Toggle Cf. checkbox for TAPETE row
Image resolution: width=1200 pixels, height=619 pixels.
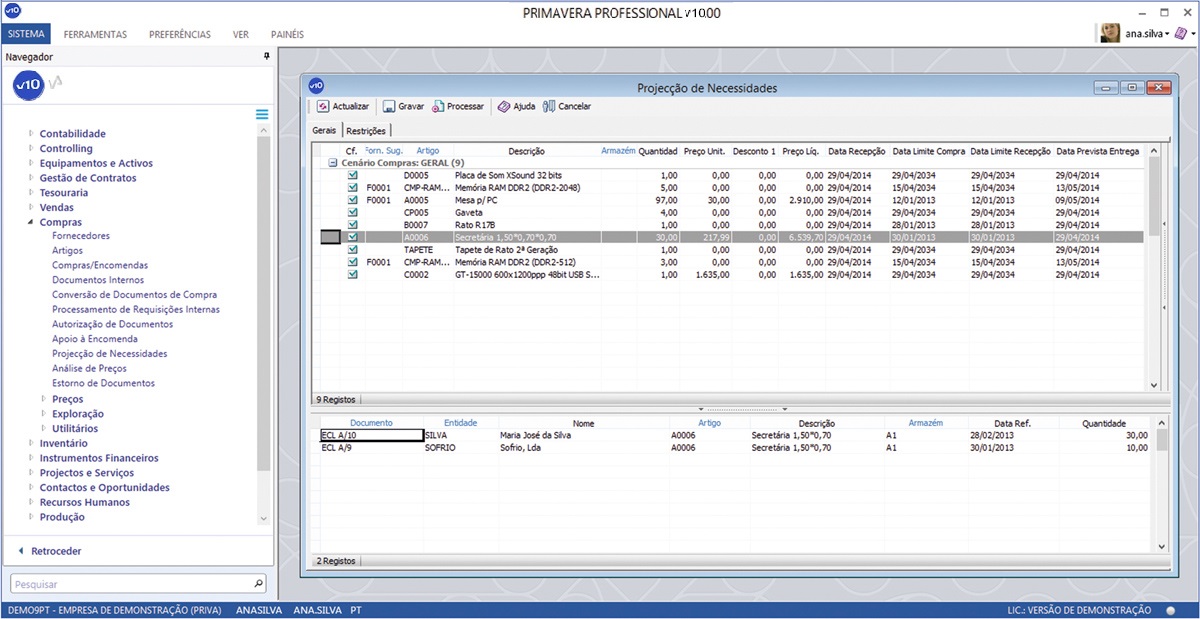(x=352, y=249)
